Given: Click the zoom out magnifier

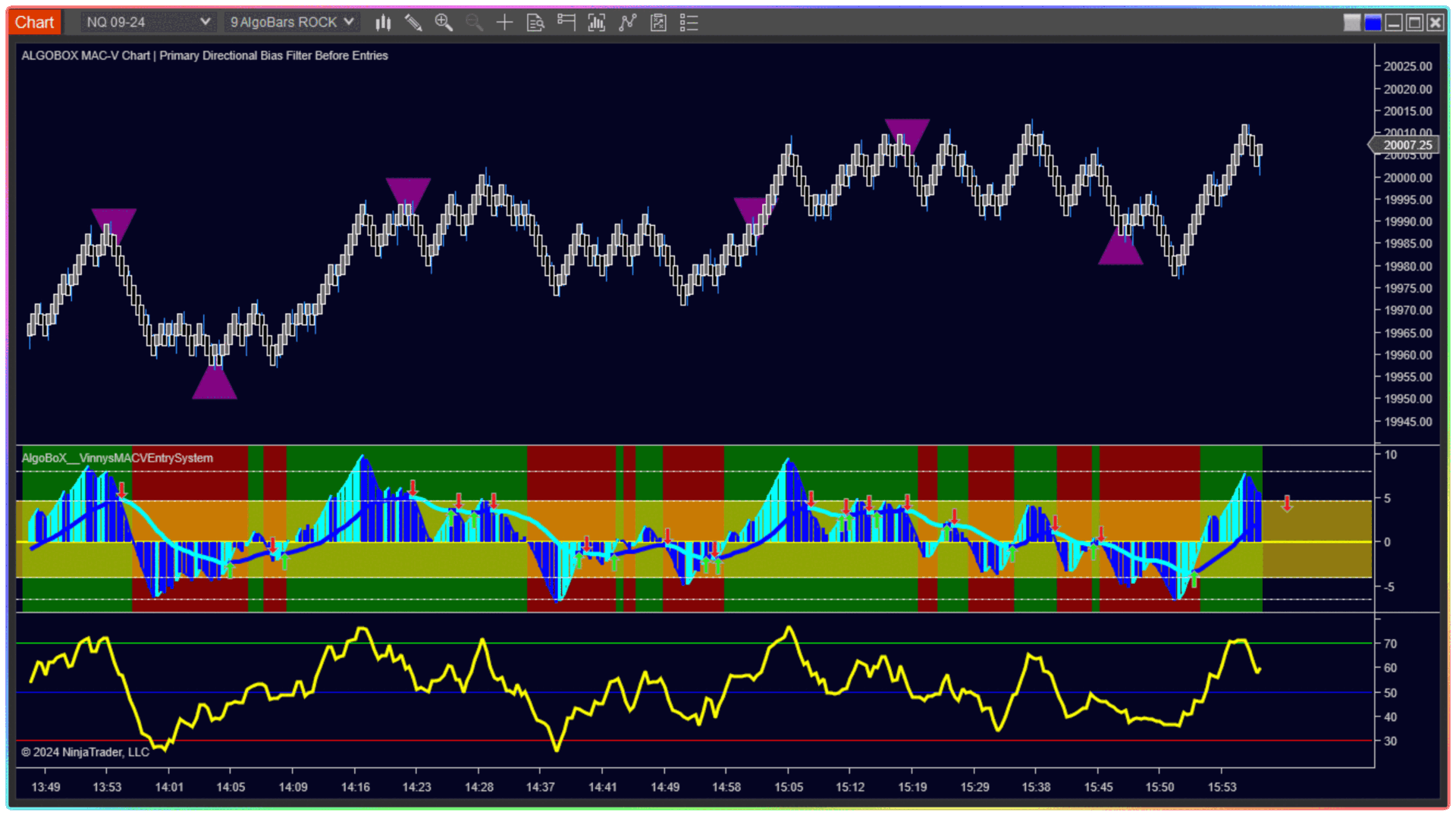Looking at the screenshot, I should 474,23.
